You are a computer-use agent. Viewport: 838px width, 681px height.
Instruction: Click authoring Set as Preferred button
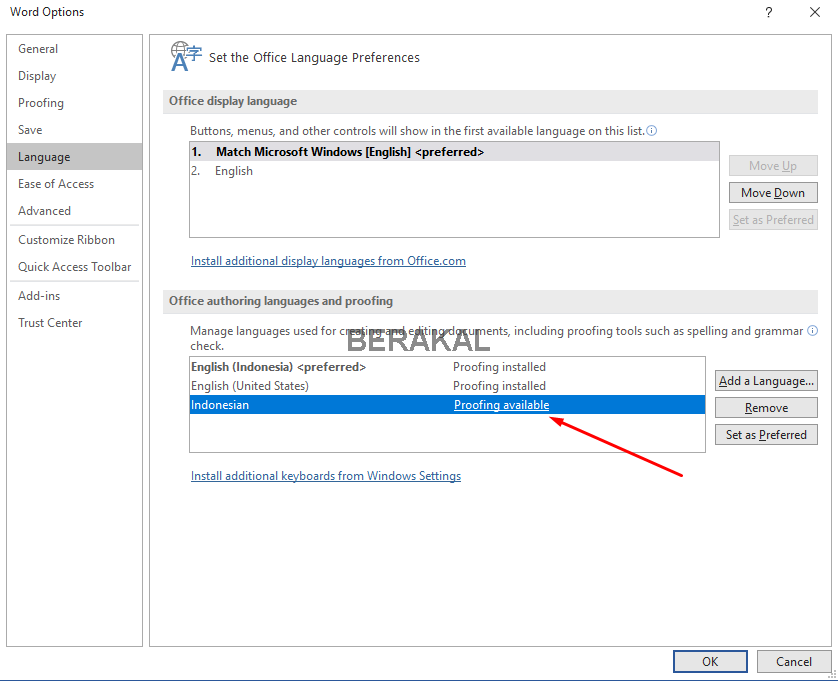766,435
